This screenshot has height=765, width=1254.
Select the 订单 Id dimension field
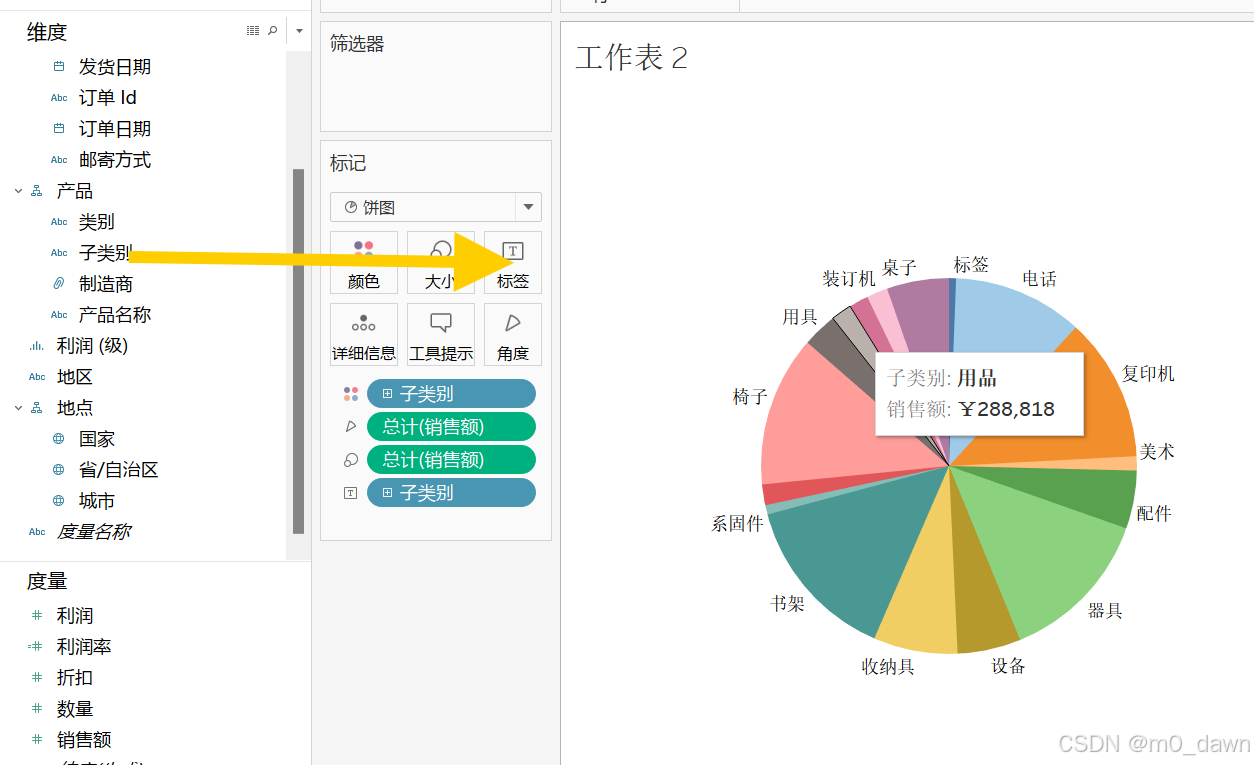click(x=108, y=98)
